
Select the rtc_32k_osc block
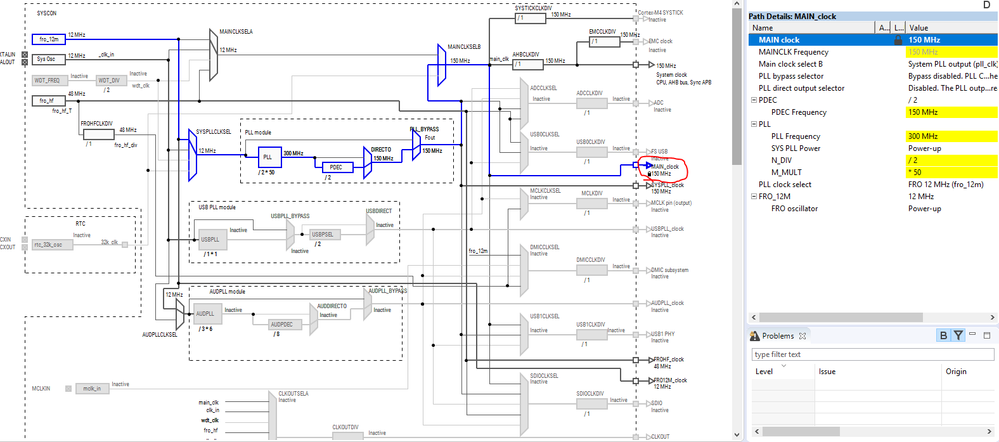point(50,245)
